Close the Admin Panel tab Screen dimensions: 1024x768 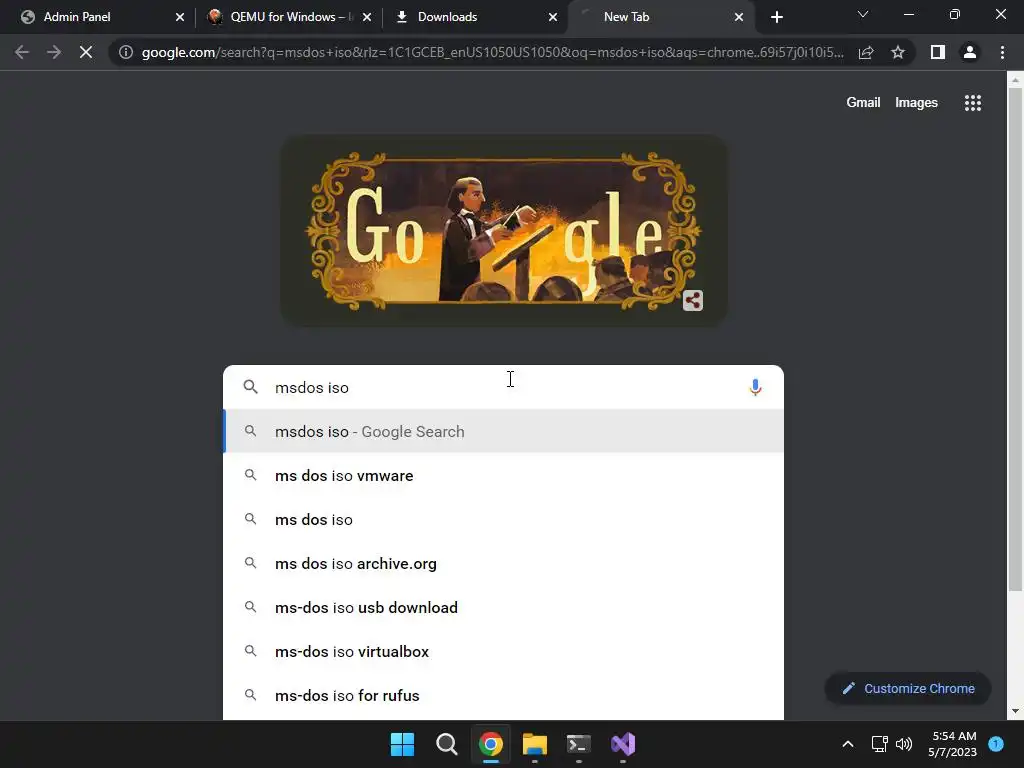pyautogui.click(x=180, y=17)
